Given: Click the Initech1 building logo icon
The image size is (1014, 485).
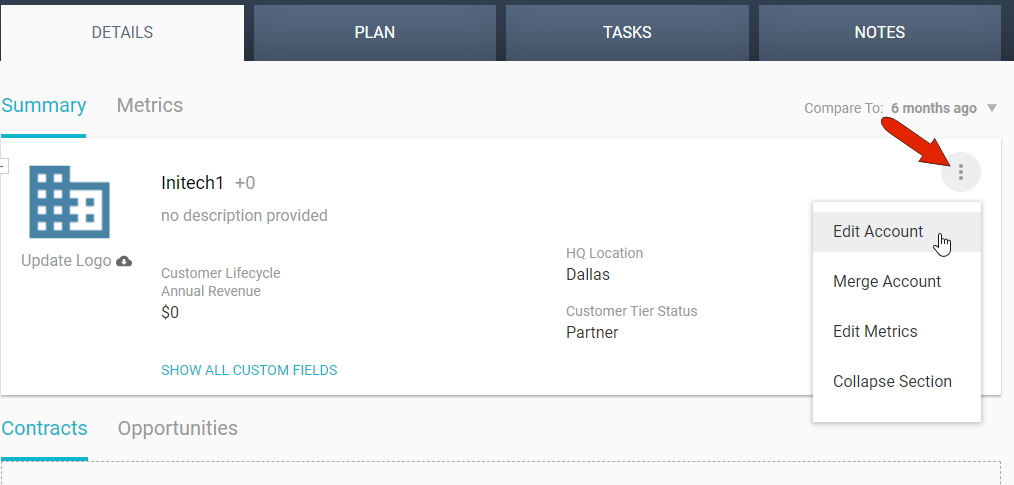Looking at the screenshot, I should pyautogui.click(x=69, y=202).
